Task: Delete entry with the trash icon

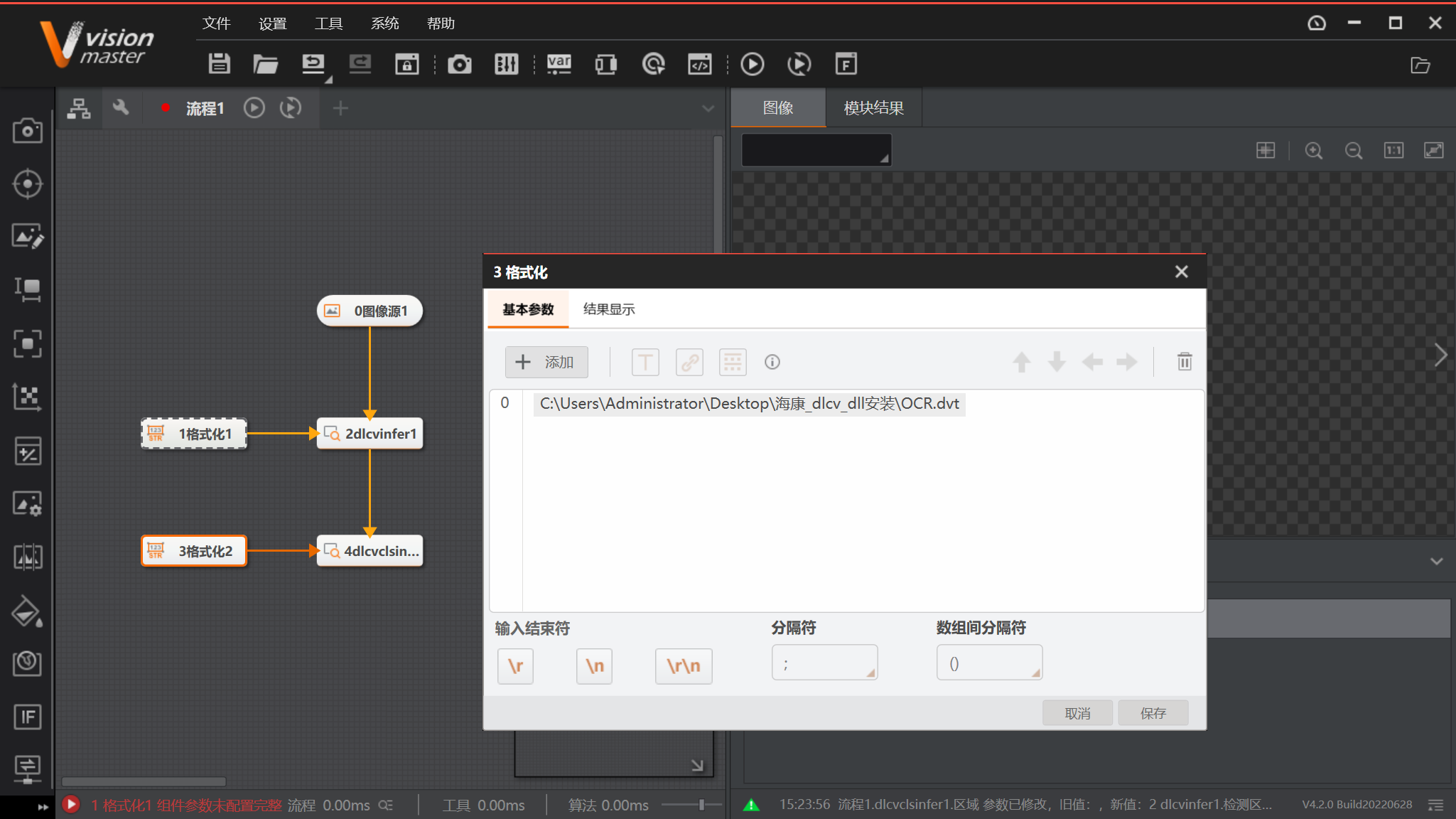Action: (x=1184, y=362)
